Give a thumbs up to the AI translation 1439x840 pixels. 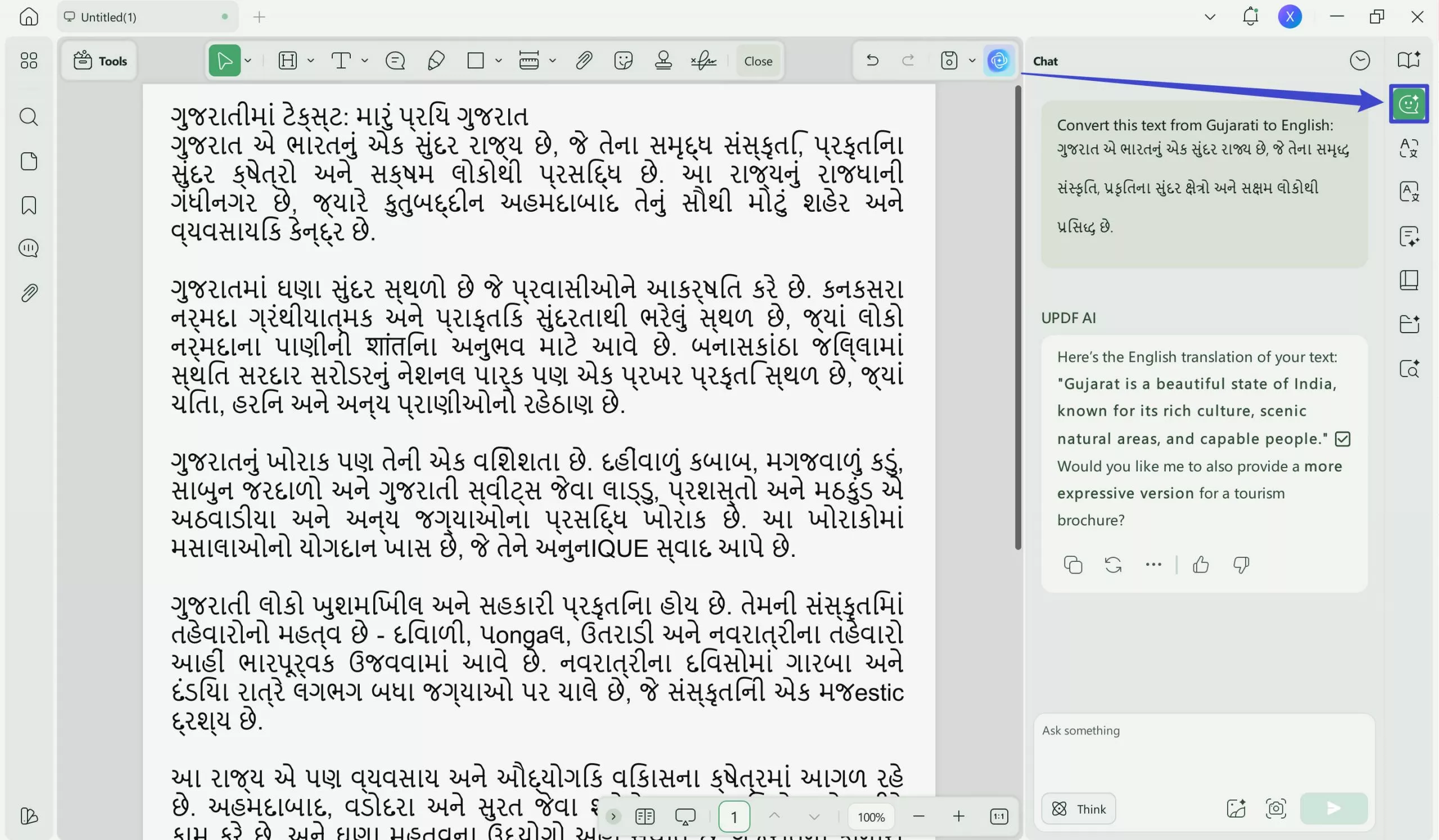tap(1200, 565)
